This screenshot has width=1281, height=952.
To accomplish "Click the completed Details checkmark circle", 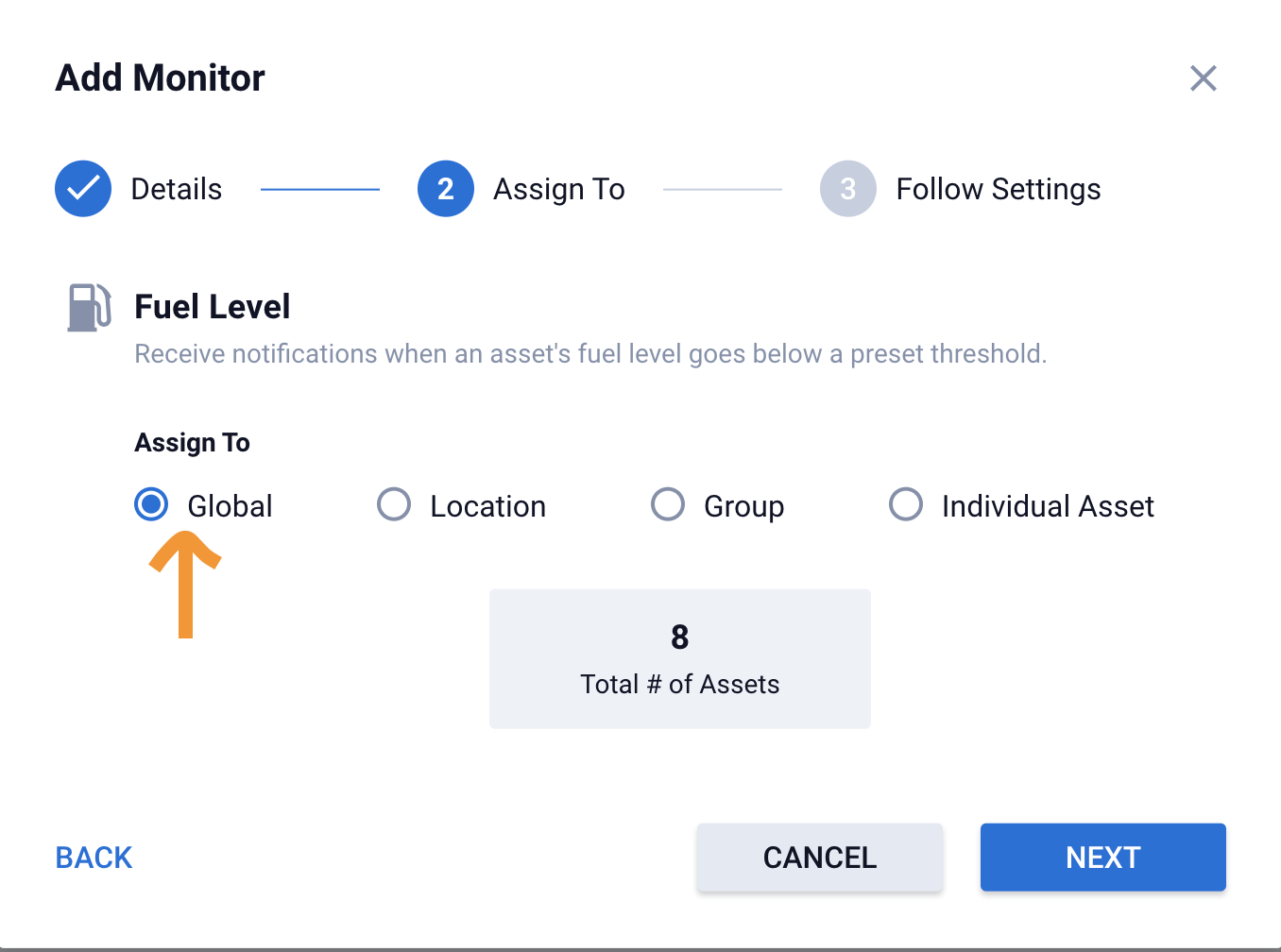I will [83, 189].
